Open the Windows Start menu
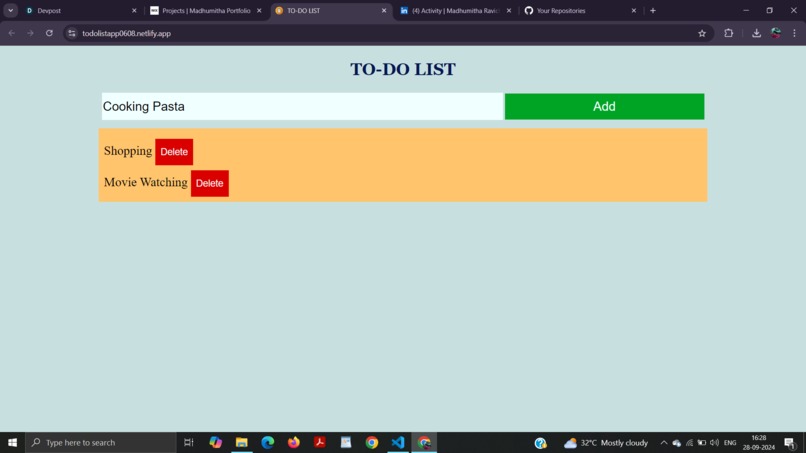The image size is (806, 453). tap(12, 442)
